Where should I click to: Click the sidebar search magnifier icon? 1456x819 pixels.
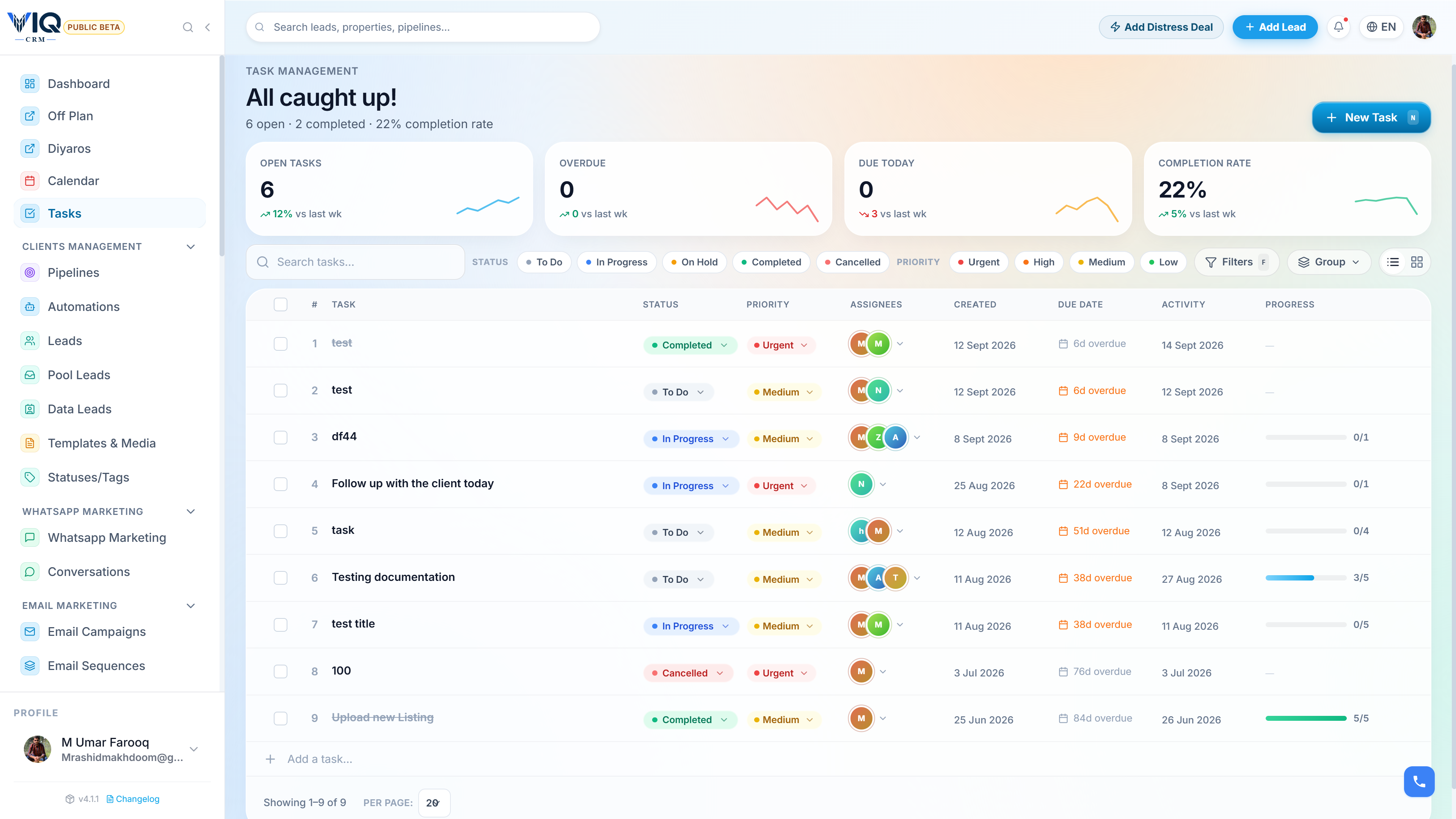click(x=188, y=27)
